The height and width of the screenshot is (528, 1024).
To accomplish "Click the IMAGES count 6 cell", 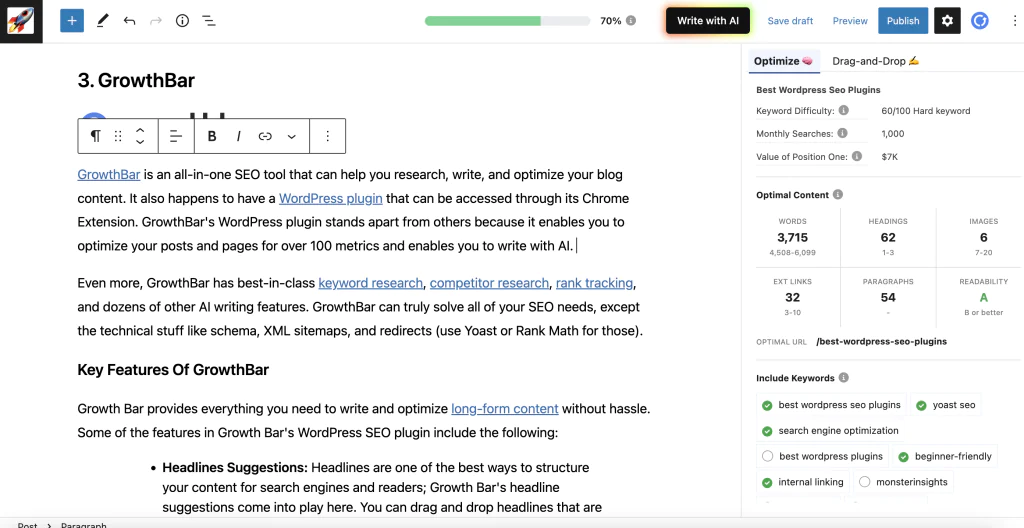I will coord(983,237).
